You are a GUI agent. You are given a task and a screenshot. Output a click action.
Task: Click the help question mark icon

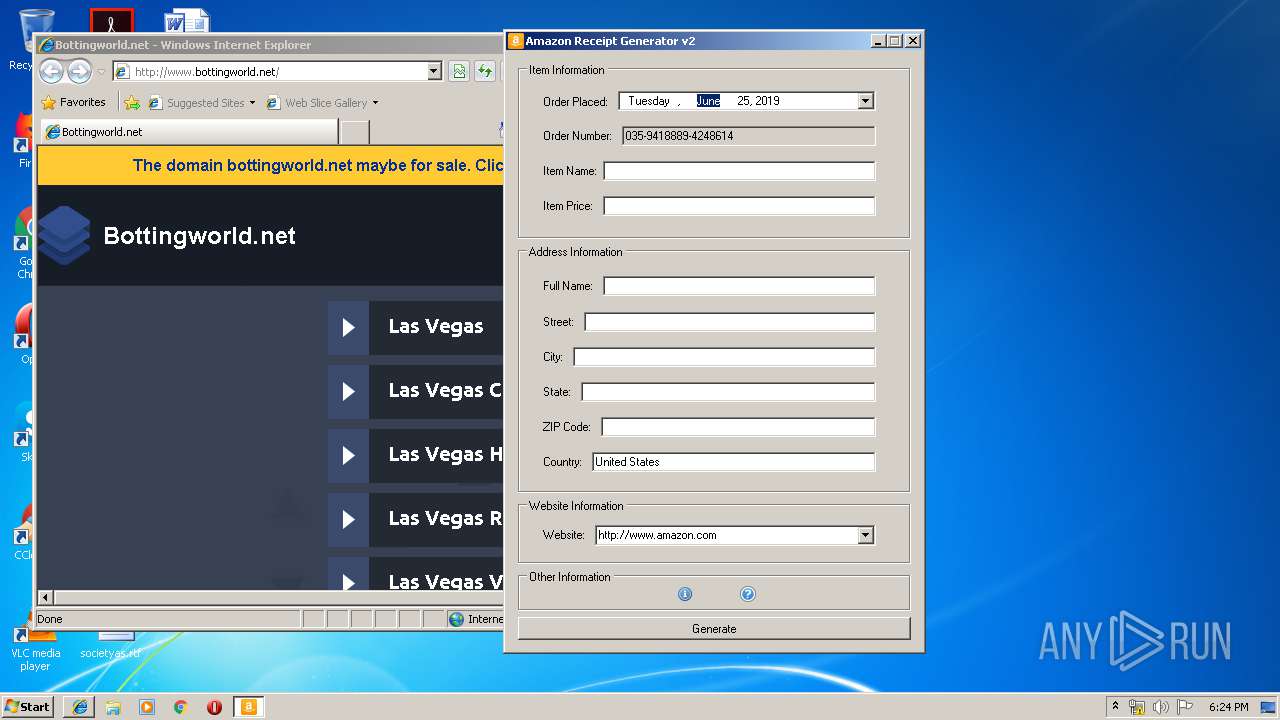coord(747,594)
